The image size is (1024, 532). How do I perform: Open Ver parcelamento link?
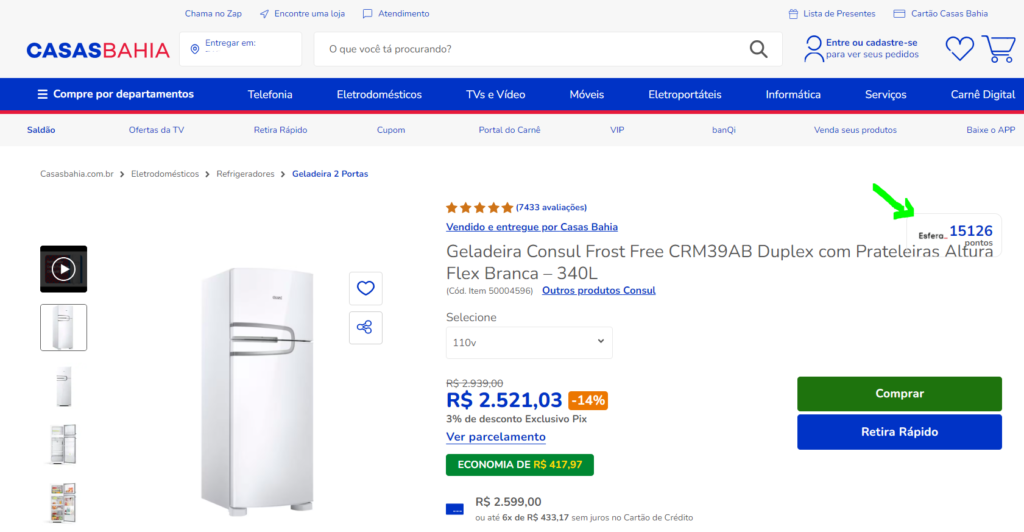click(x=496, y=437)
